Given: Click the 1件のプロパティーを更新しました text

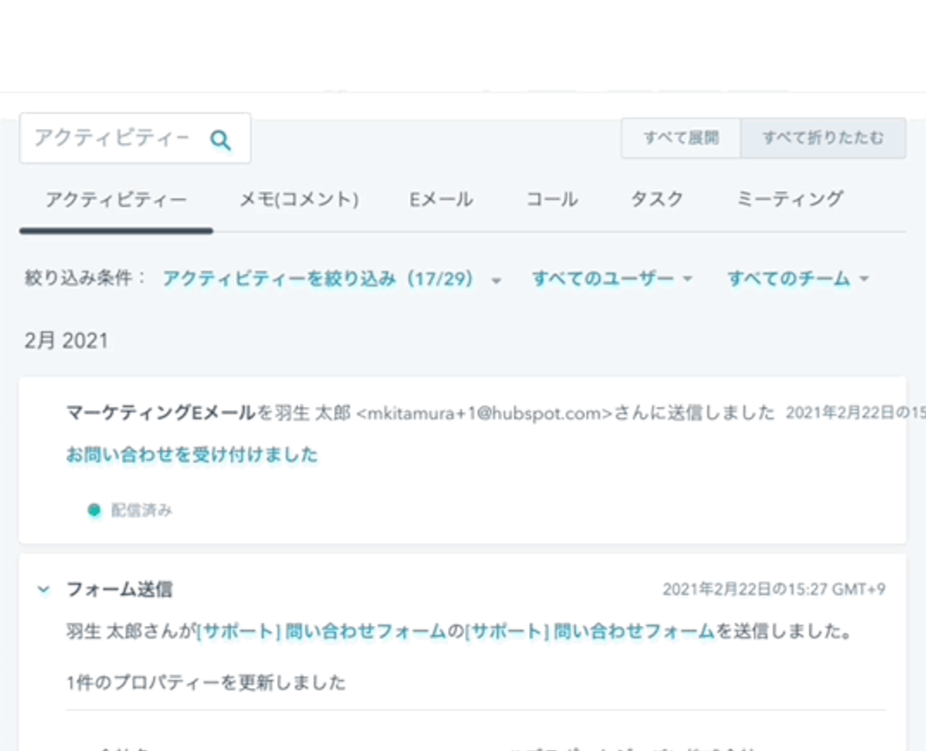Looking at the screenshot, I should coord(206,683).
